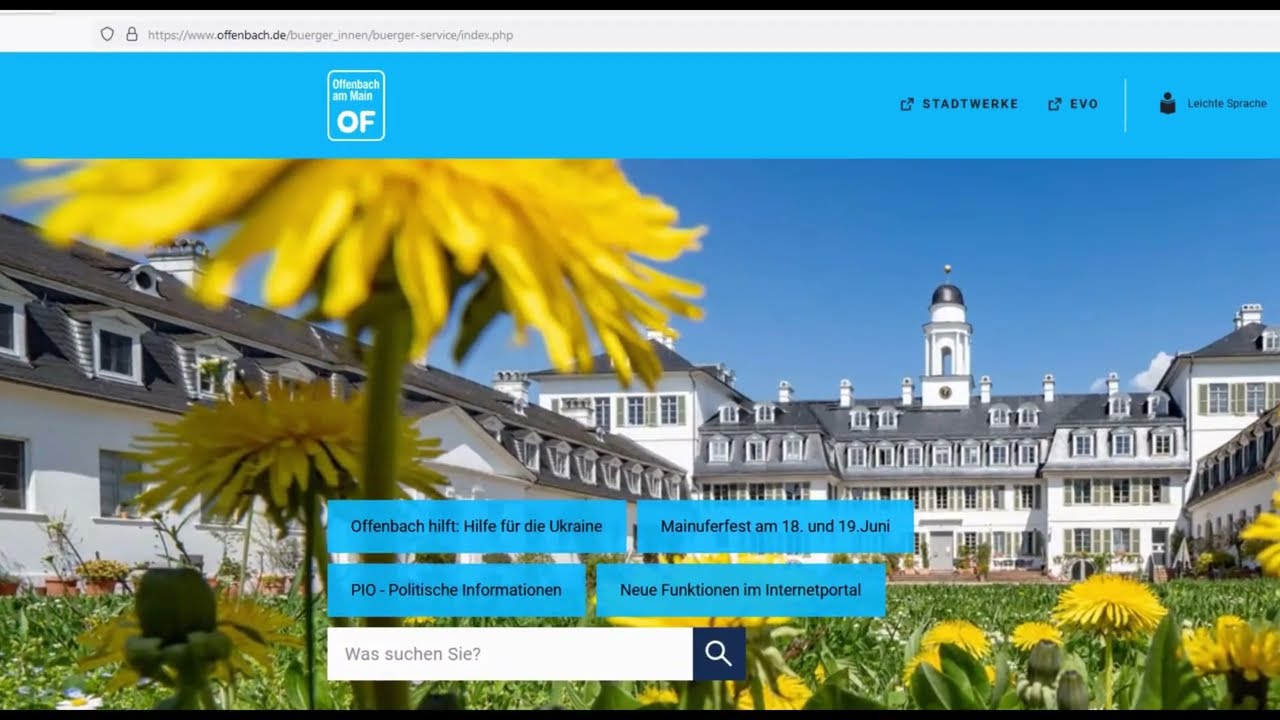Viewport: 1280px width, 720px height.
Task: Click the padlock site security icon
Action: point(131,34)
